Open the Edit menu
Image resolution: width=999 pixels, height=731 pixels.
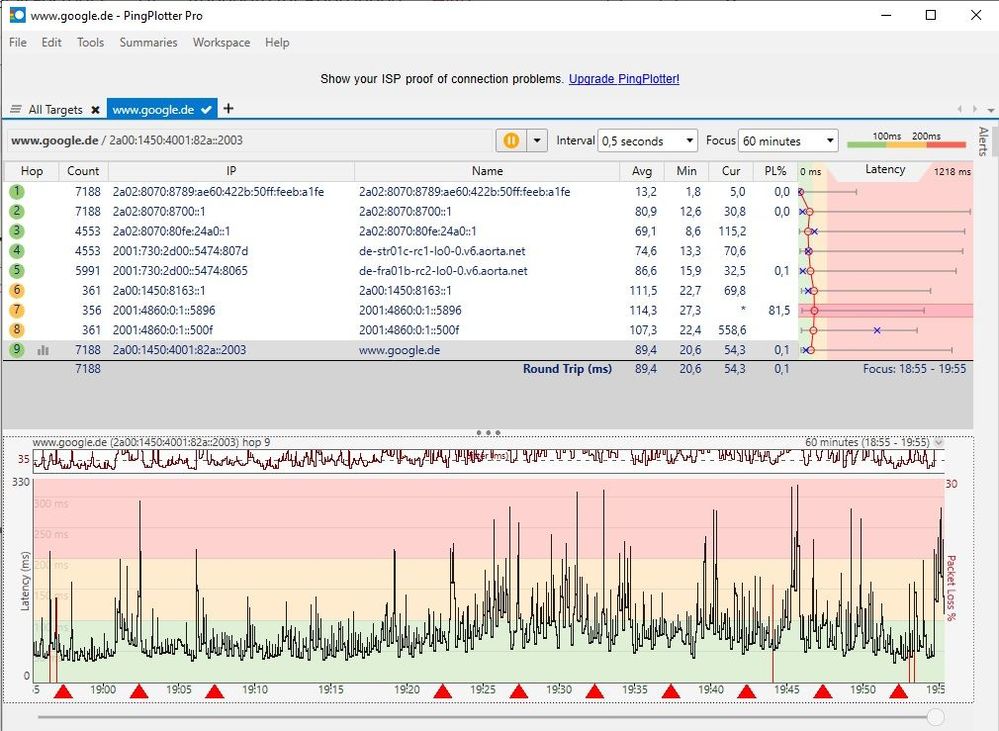click(52, 42)
